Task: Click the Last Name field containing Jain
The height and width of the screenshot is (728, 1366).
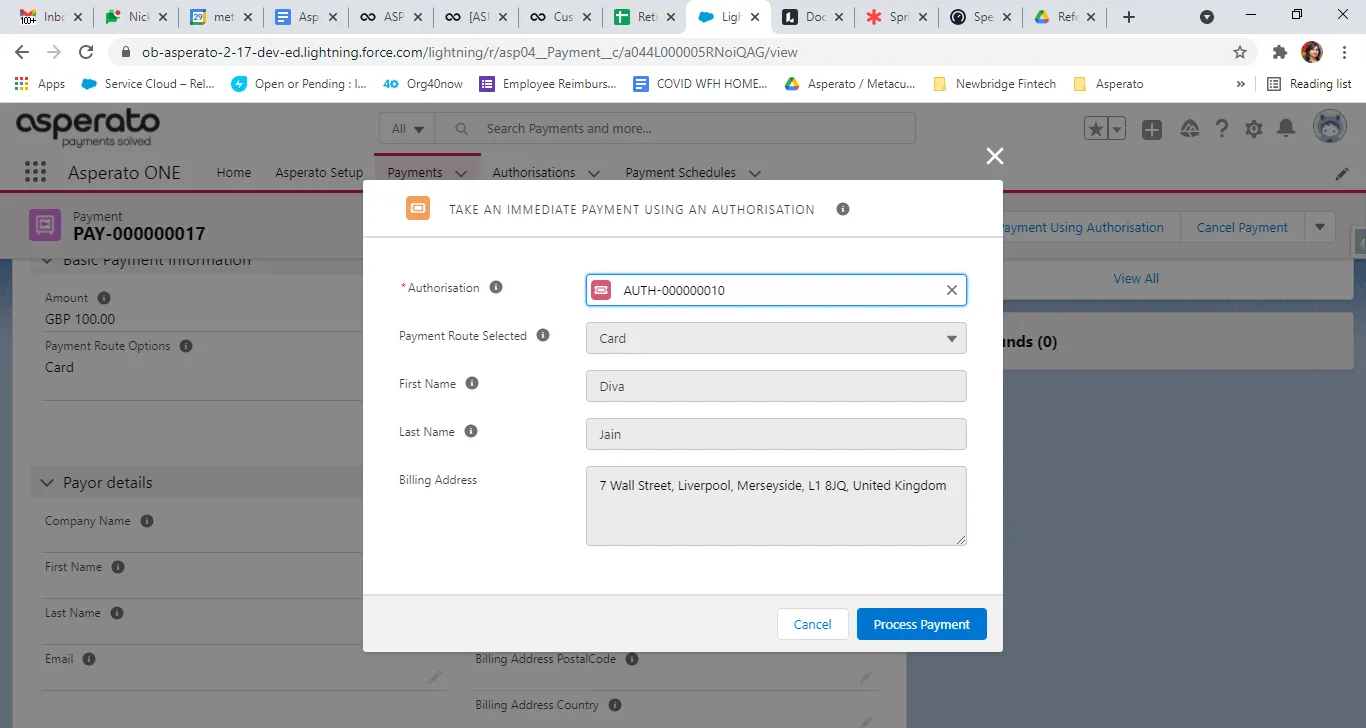Action: [776, 434]
